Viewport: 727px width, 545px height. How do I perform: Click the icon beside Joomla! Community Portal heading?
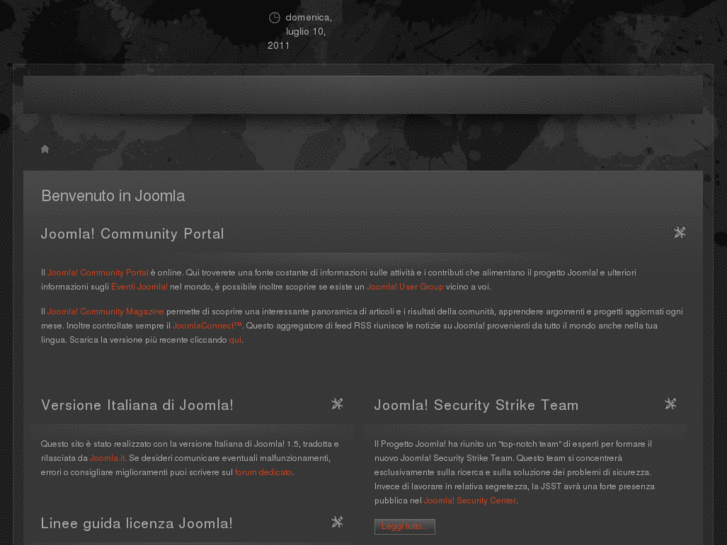(679, 232)
